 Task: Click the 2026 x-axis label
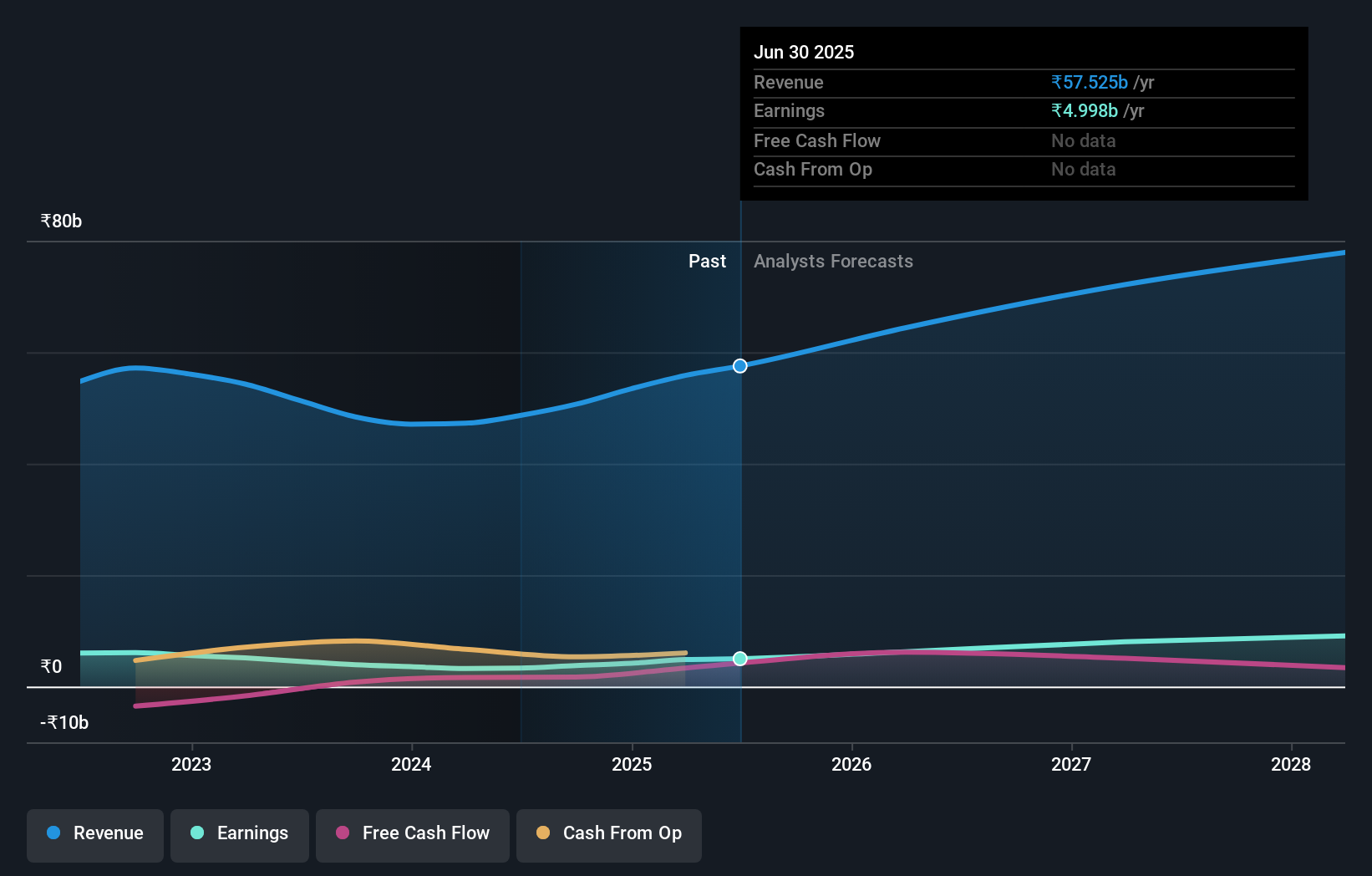[851, 764]
